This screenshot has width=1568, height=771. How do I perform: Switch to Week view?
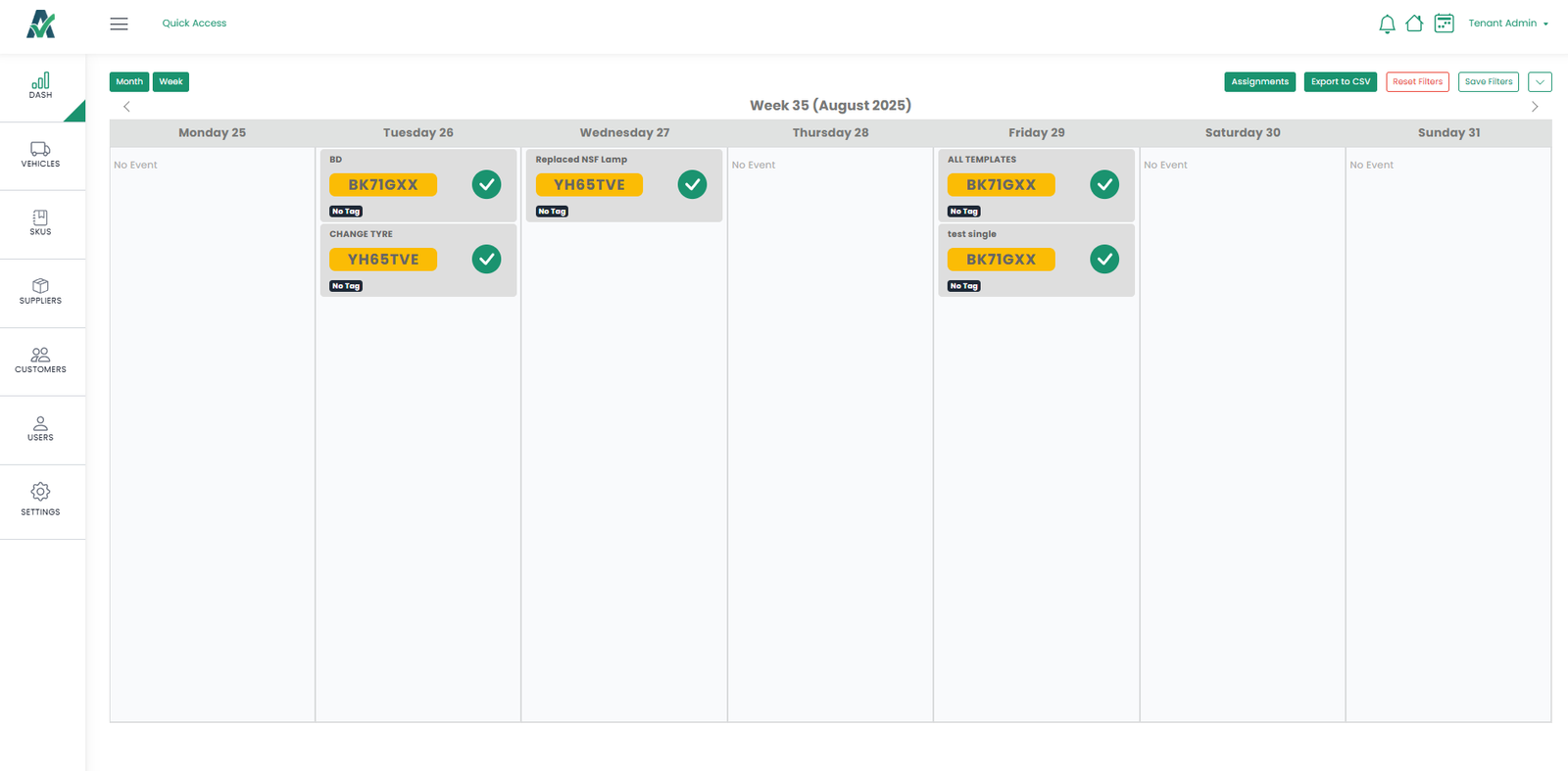(171, 82)
